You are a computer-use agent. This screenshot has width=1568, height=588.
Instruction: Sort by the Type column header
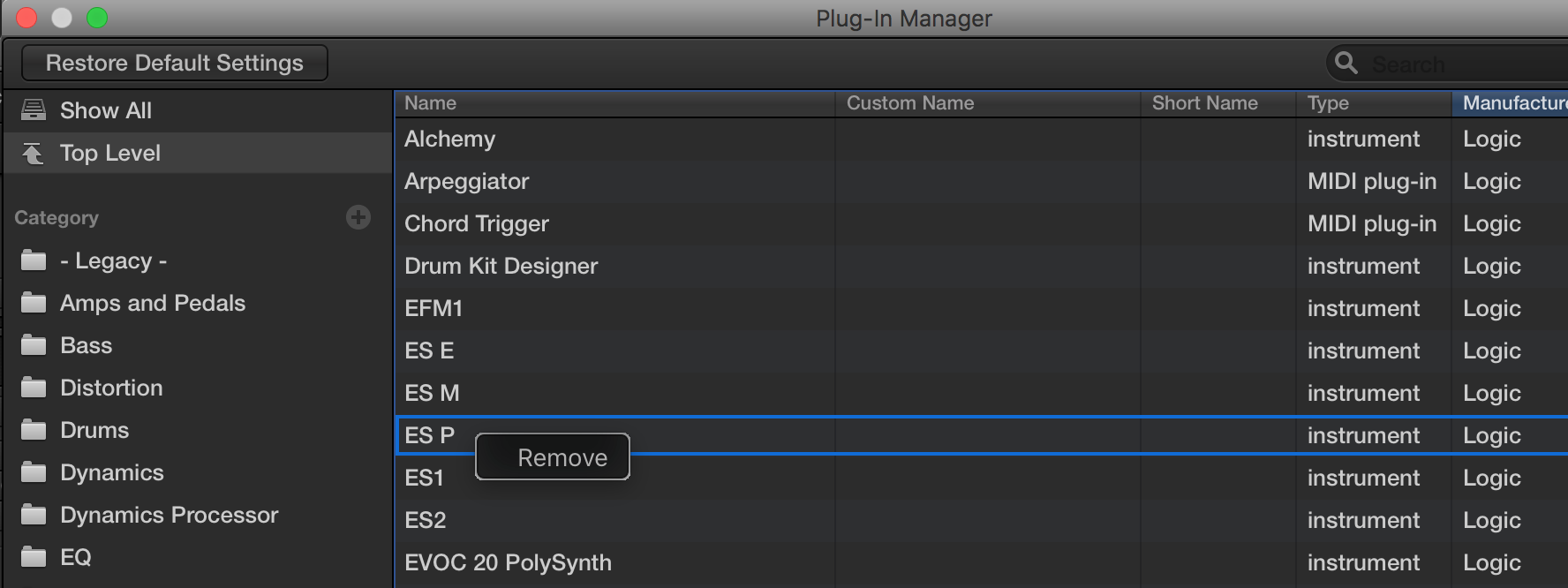point(1328,103)
